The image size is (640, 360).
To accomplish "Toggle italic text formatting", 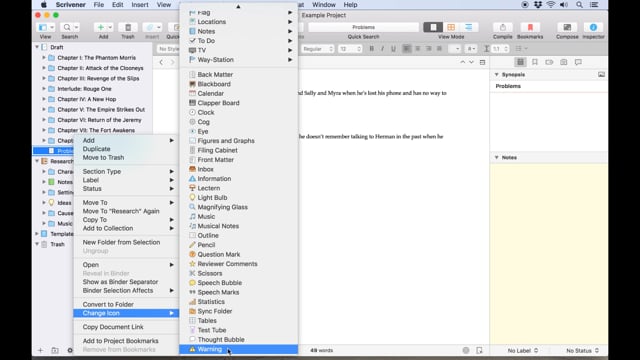I will (382, 49).
